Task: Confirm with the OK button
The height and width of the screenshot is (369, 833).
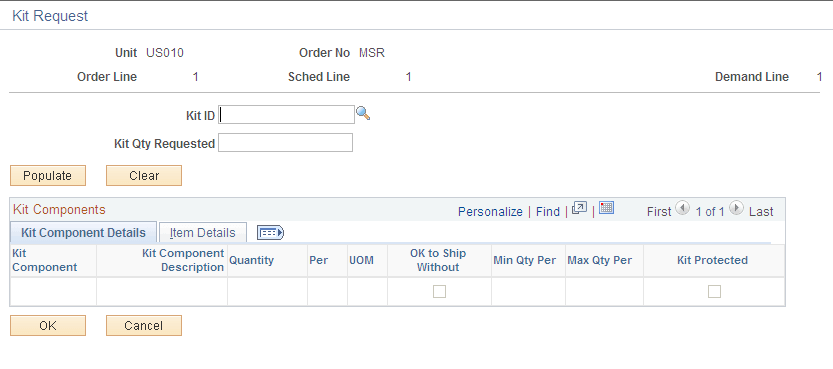Action: point(48,325)
